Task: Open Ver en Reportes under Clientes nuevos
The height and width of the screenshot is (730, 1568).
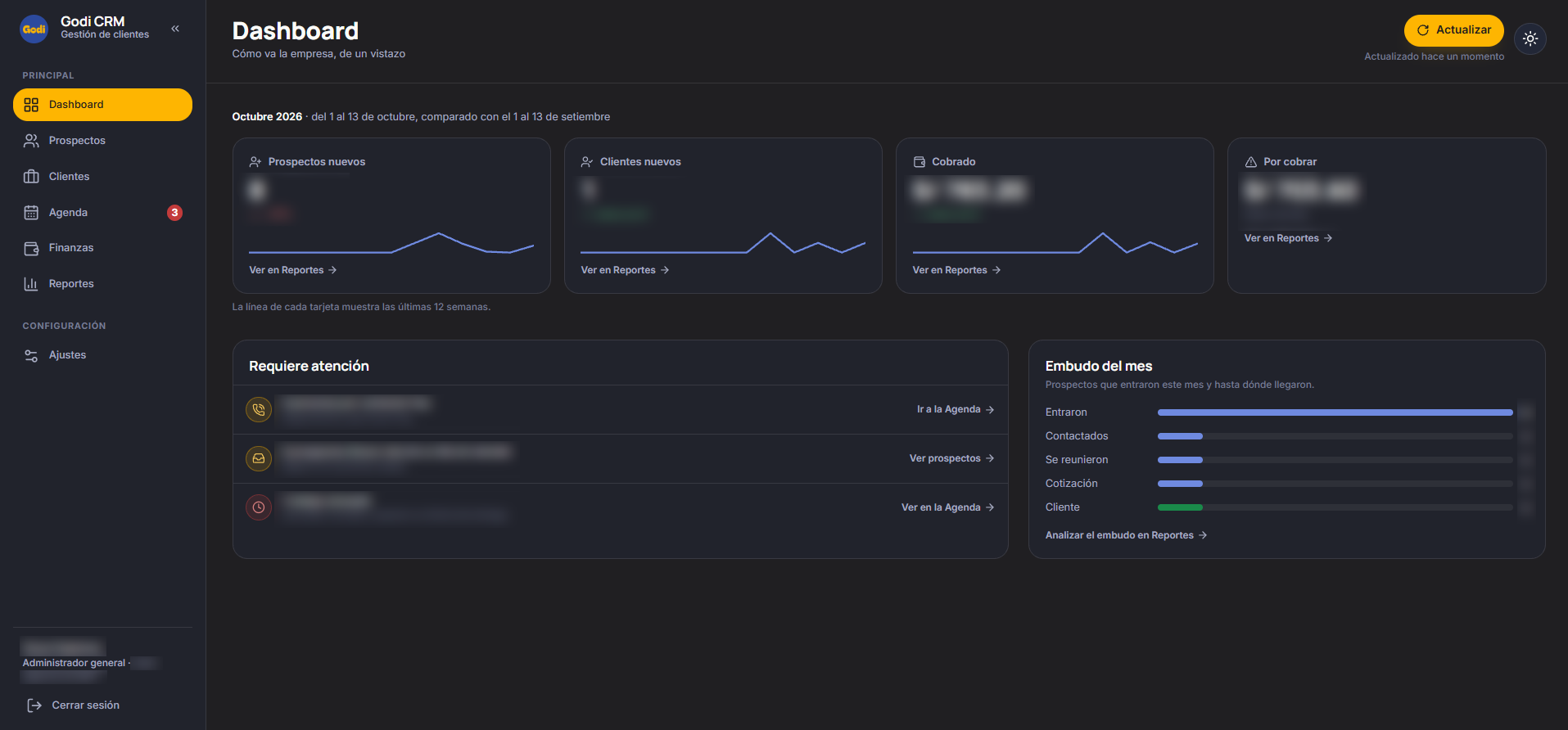Action: 625,270
